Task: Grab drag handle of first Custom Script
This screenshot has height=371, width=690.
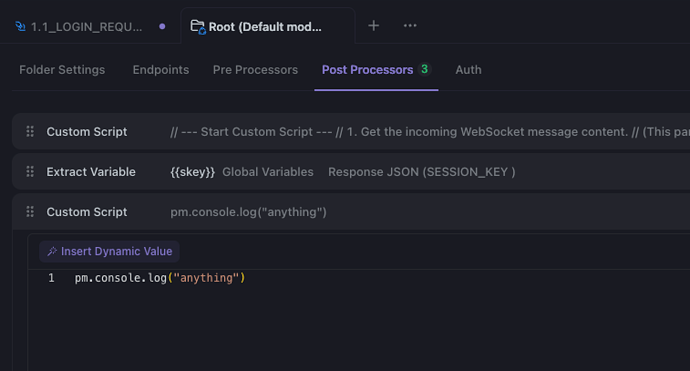Action: tap(30, 131)
